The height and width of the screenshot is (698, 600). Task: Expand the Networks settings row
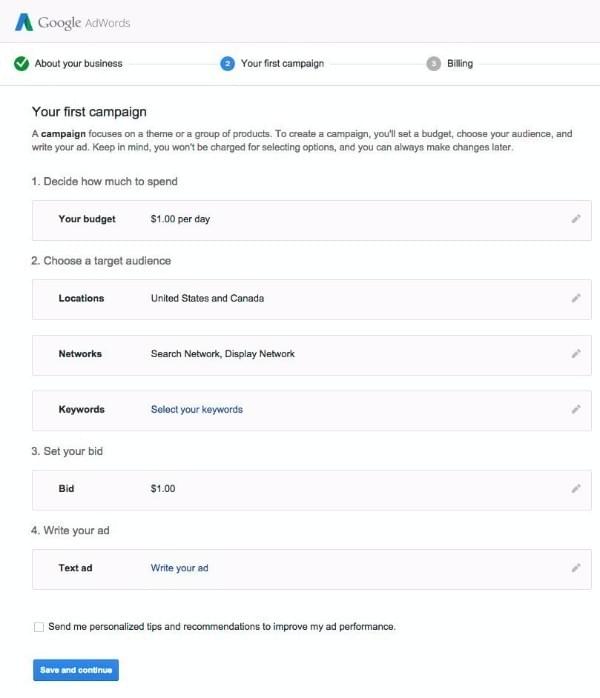(312, 355)
